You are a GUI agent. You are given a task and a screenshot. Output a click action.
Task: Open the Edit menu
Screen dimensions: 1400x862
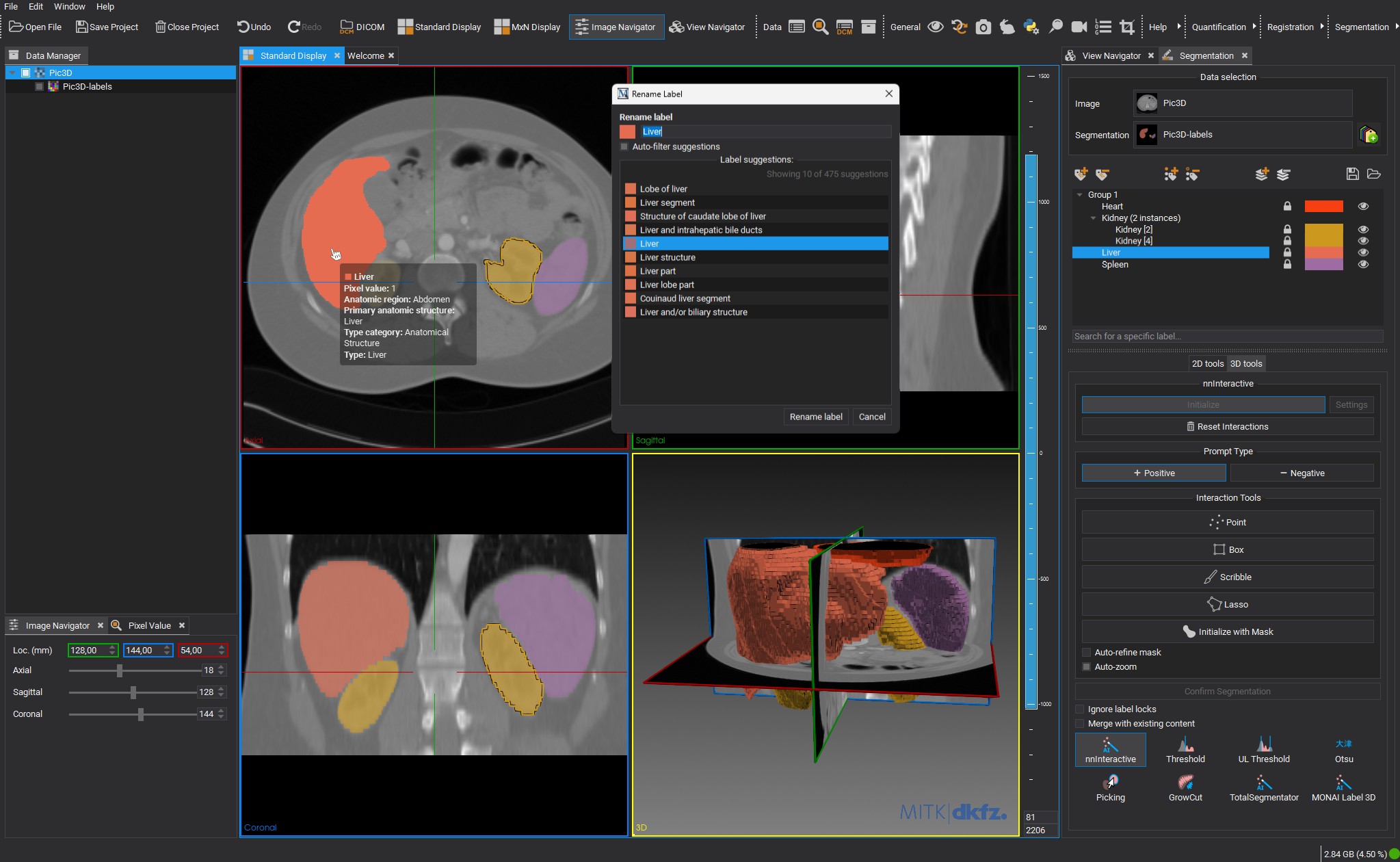coord(35,6)
